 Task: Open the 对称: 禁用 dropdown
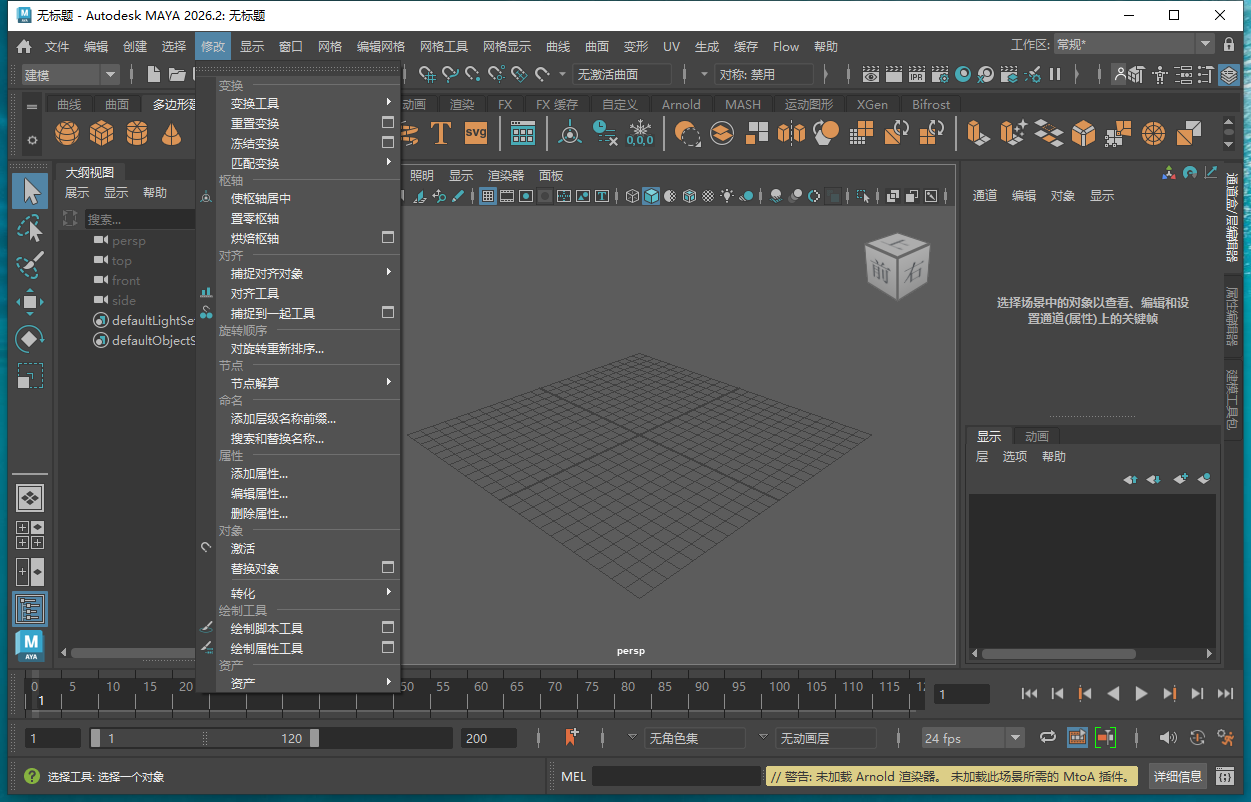pyautogui.click(x=765, y=74)
